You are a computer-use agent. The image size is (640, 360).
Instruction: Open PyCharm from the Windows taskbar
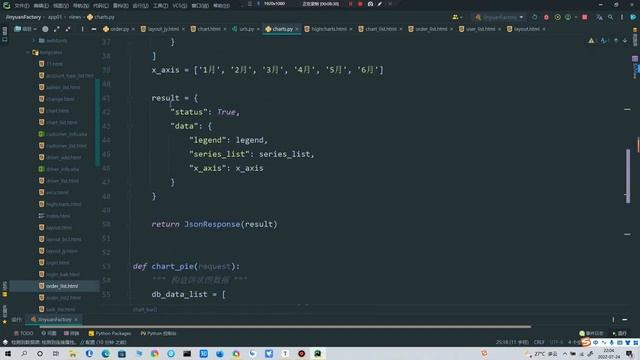coord(318,353)
